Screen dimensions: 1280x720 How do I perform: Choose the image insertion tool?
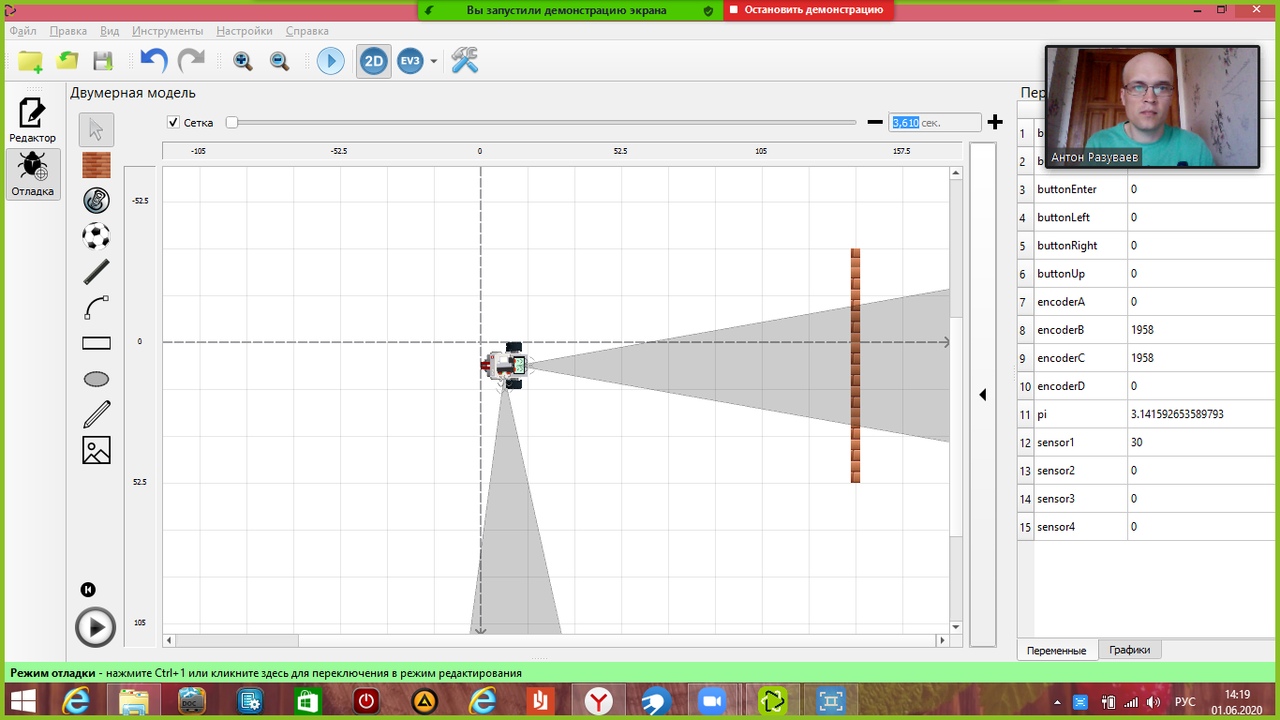click(x=96, y=450)
